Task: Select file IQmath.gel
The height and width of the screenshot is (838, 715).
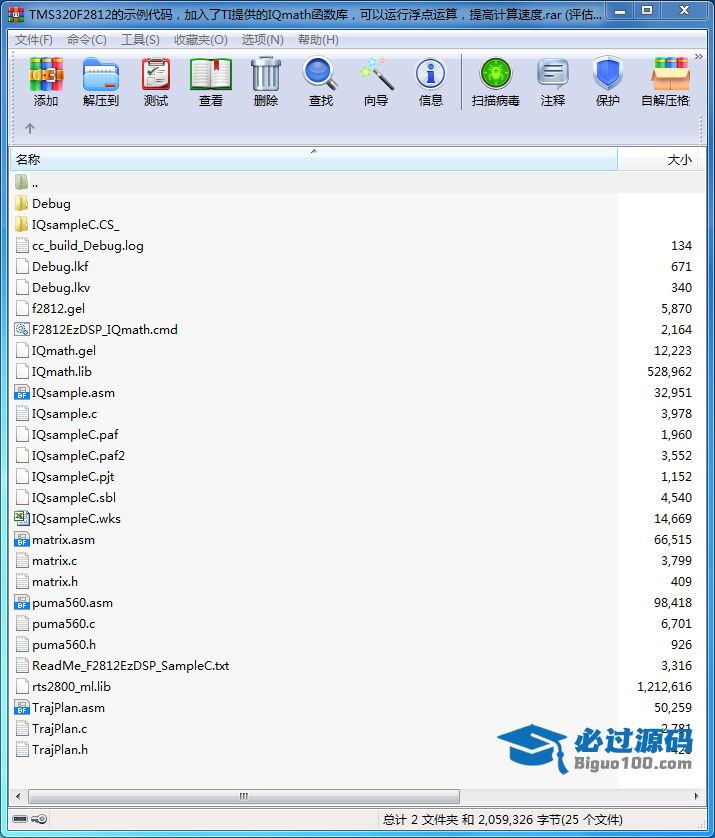Action: click(x=64, y=351)
